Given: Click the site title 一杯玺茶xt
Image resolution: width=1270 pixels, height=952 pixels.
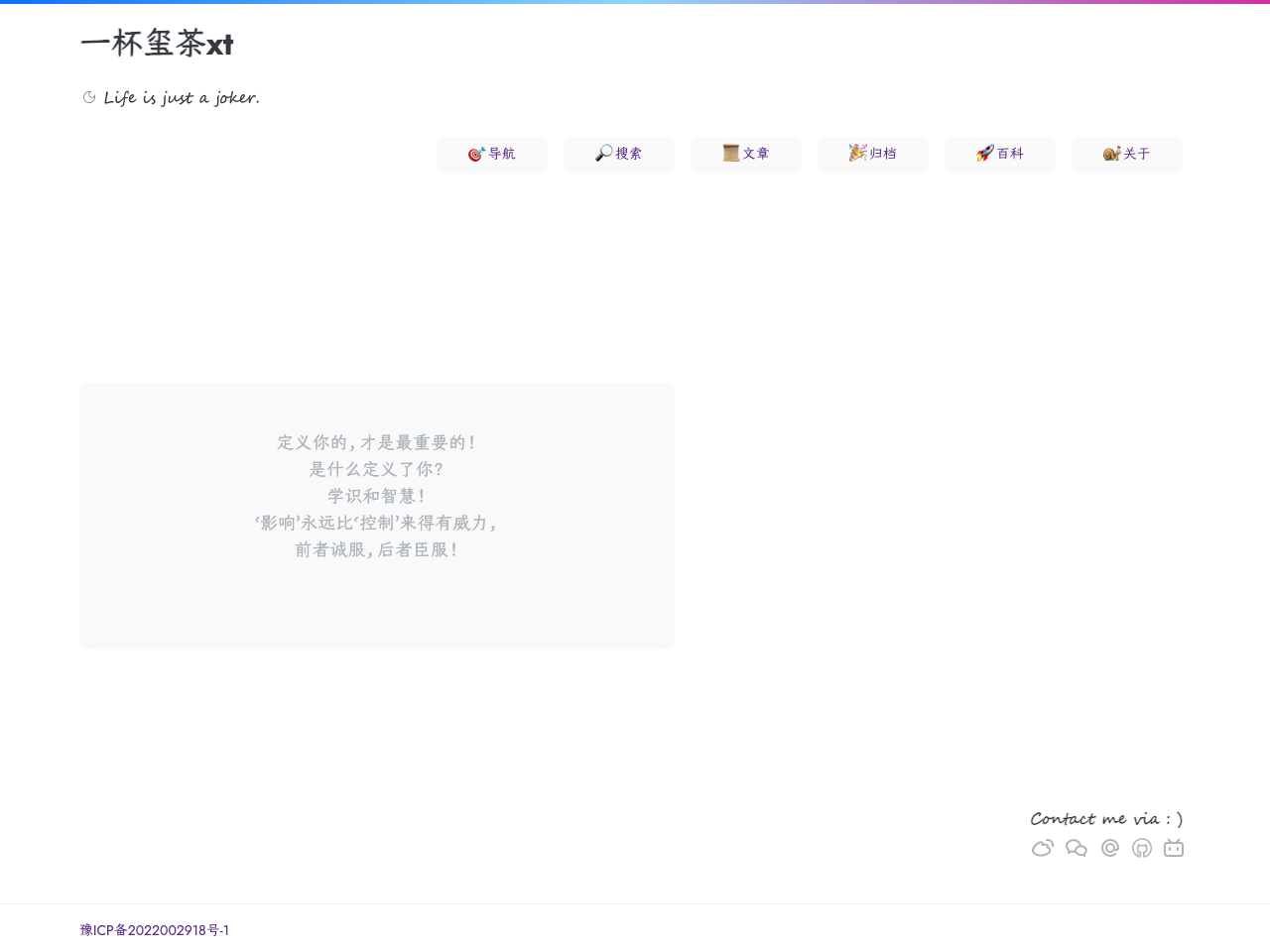Looking at the screenshot, I should point(157,44).
